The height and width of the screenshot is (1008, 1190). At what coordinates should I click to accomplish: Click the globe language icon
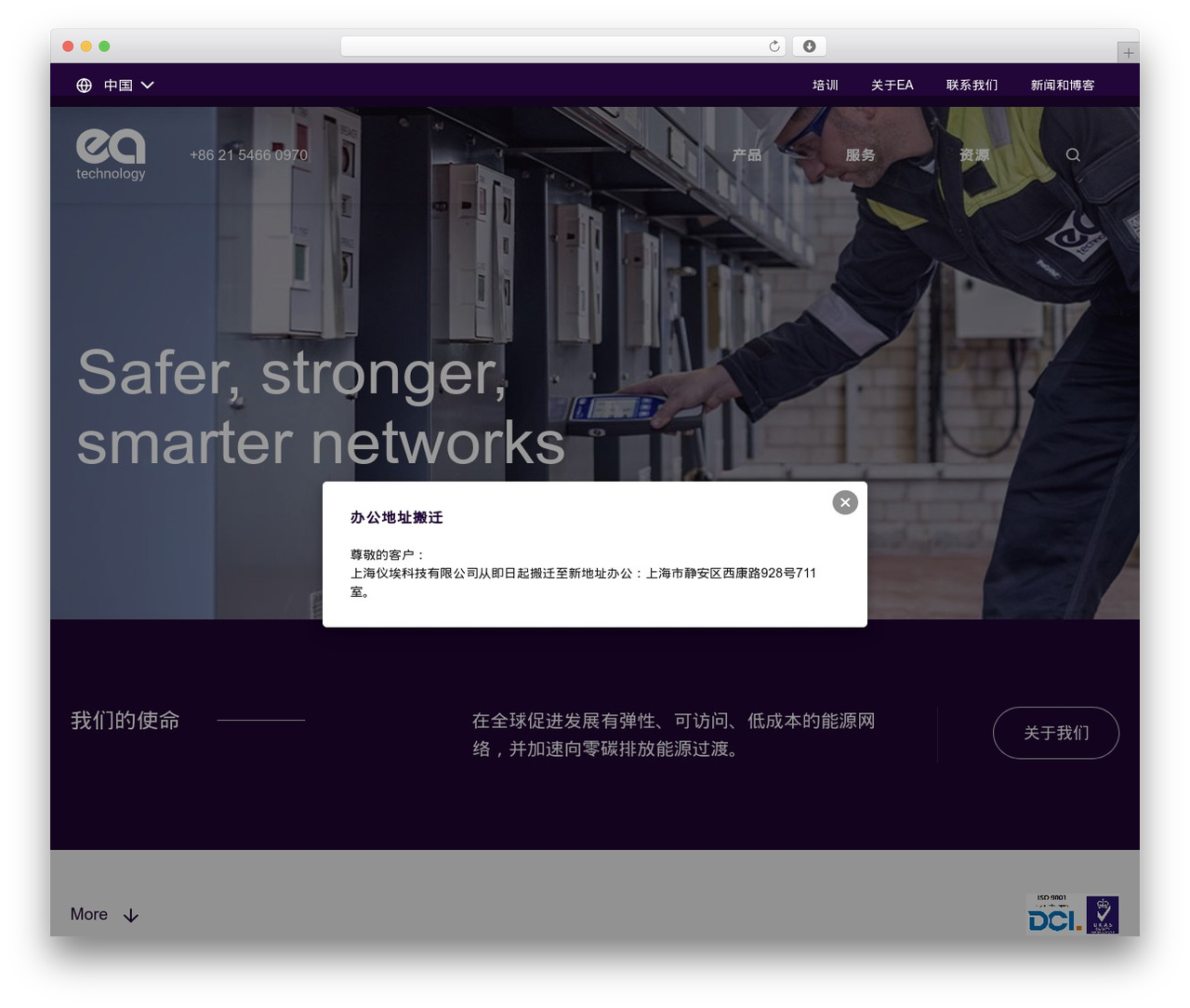click(84, 86)
